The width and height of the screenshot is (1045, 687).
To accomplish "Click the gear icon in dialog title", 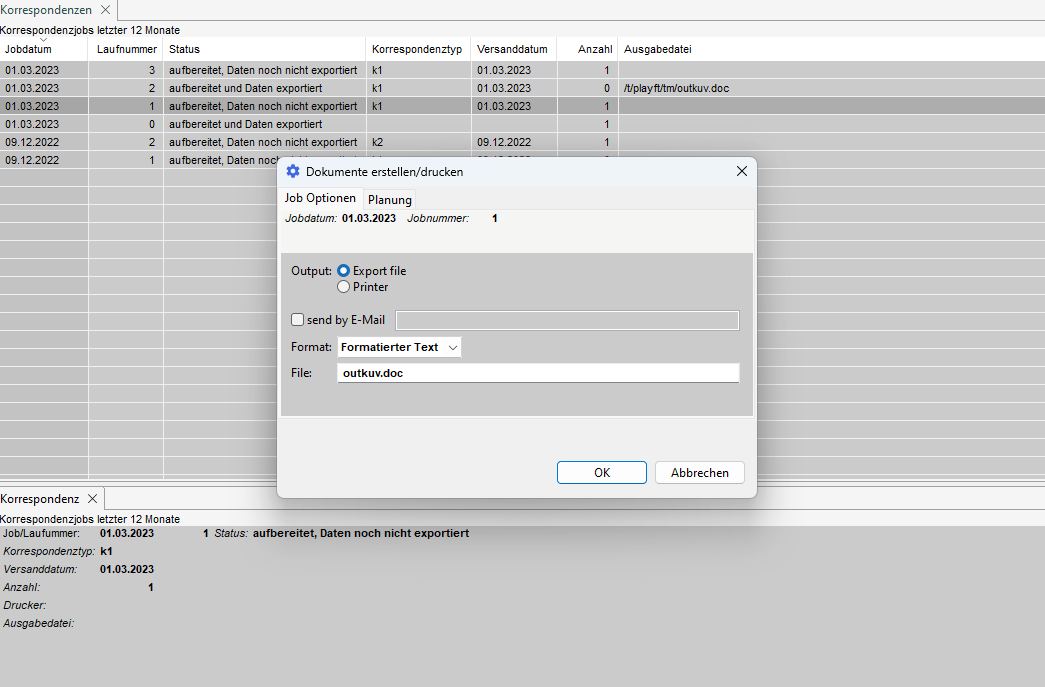I will tap(293, 172).
